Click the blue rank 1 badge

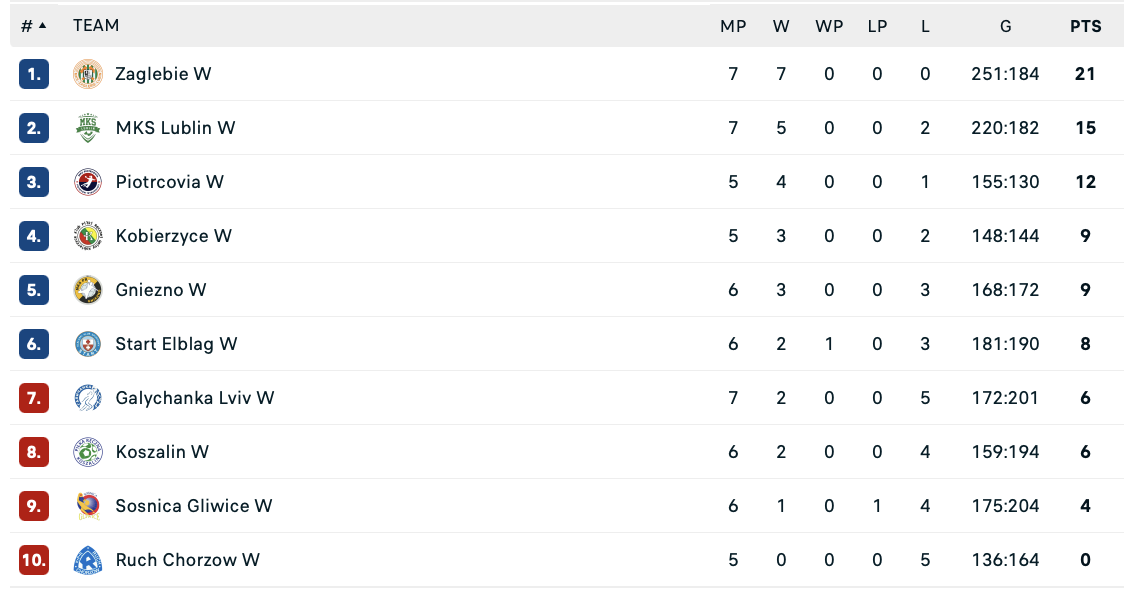pyautogui.click(x=34, y=74)
